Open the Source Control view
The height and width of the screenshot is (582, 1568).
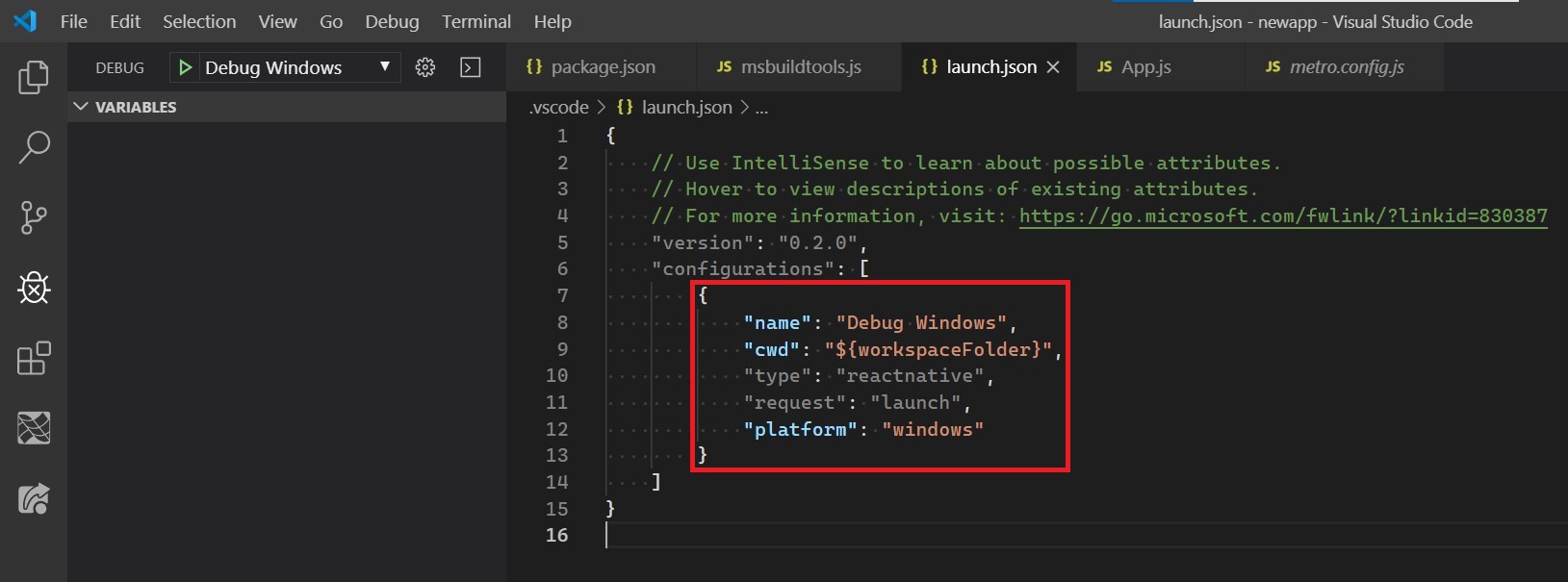pos(34,217)
